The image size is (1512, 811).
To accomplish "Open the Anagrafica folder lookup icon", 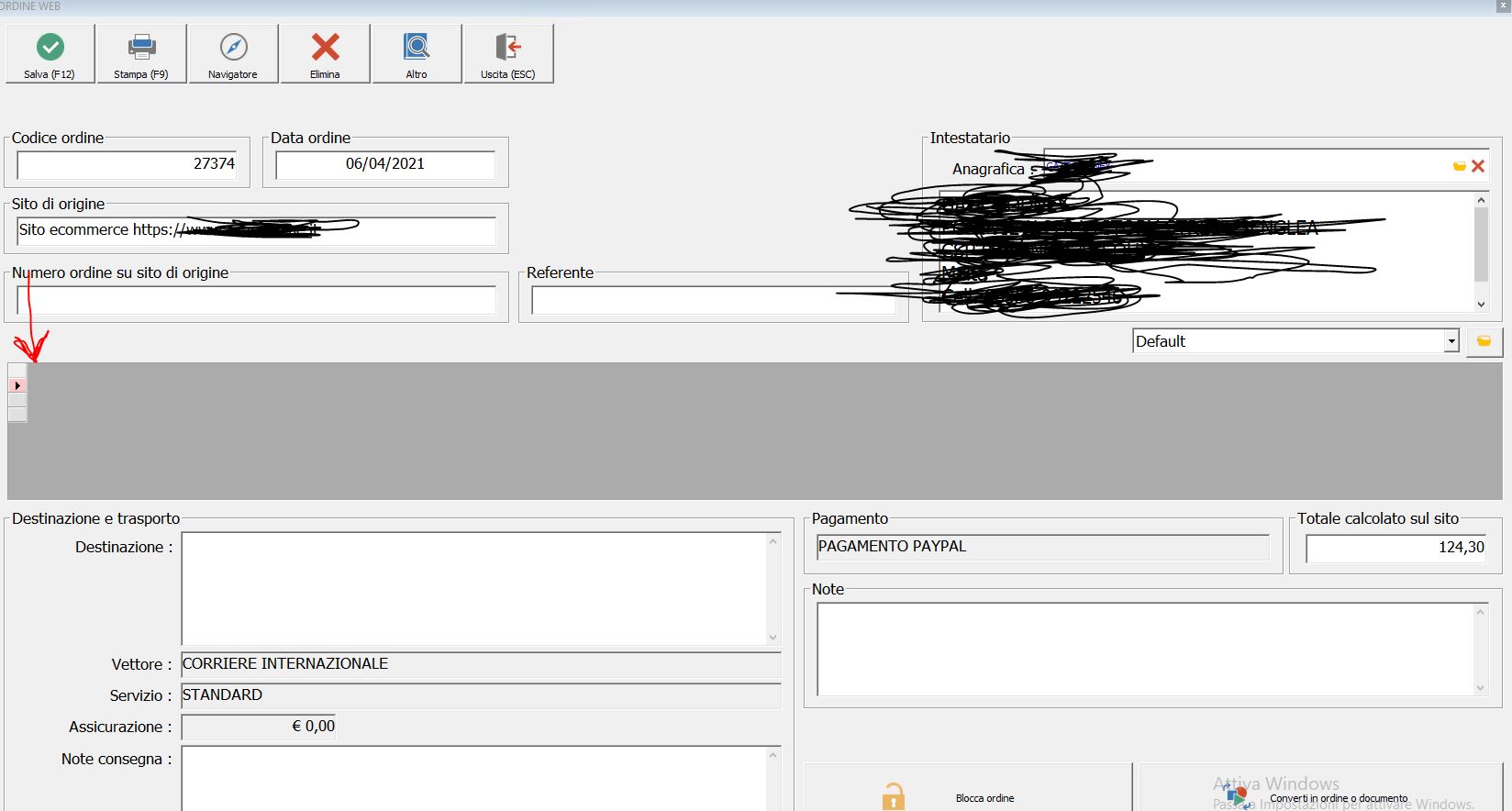I will pos(1459,166).
